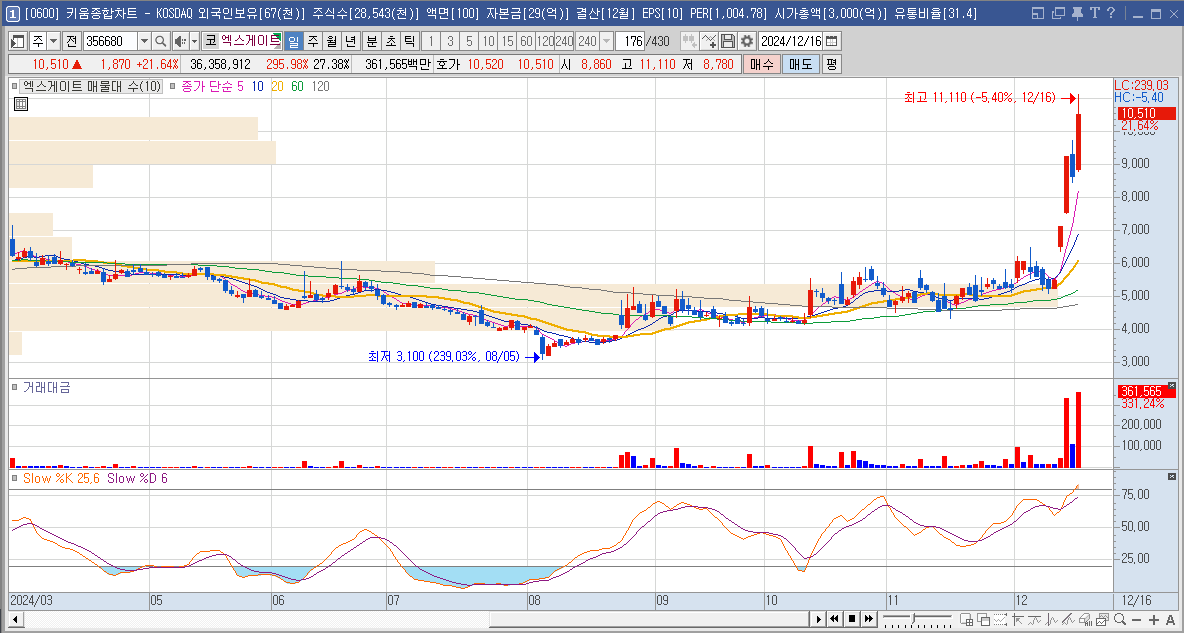The image size is (1184, 633).
Task: Select the 월 monthly period tab
Action: click(331, 41)
